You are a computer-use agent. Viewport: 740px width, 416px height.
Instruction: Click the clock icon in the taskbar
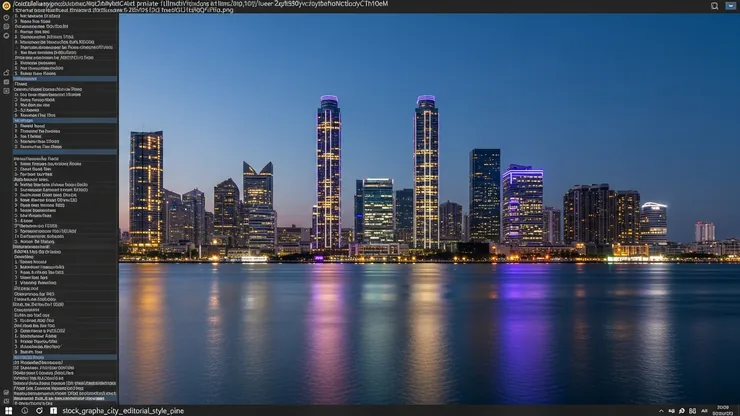(x=25, y=411)
